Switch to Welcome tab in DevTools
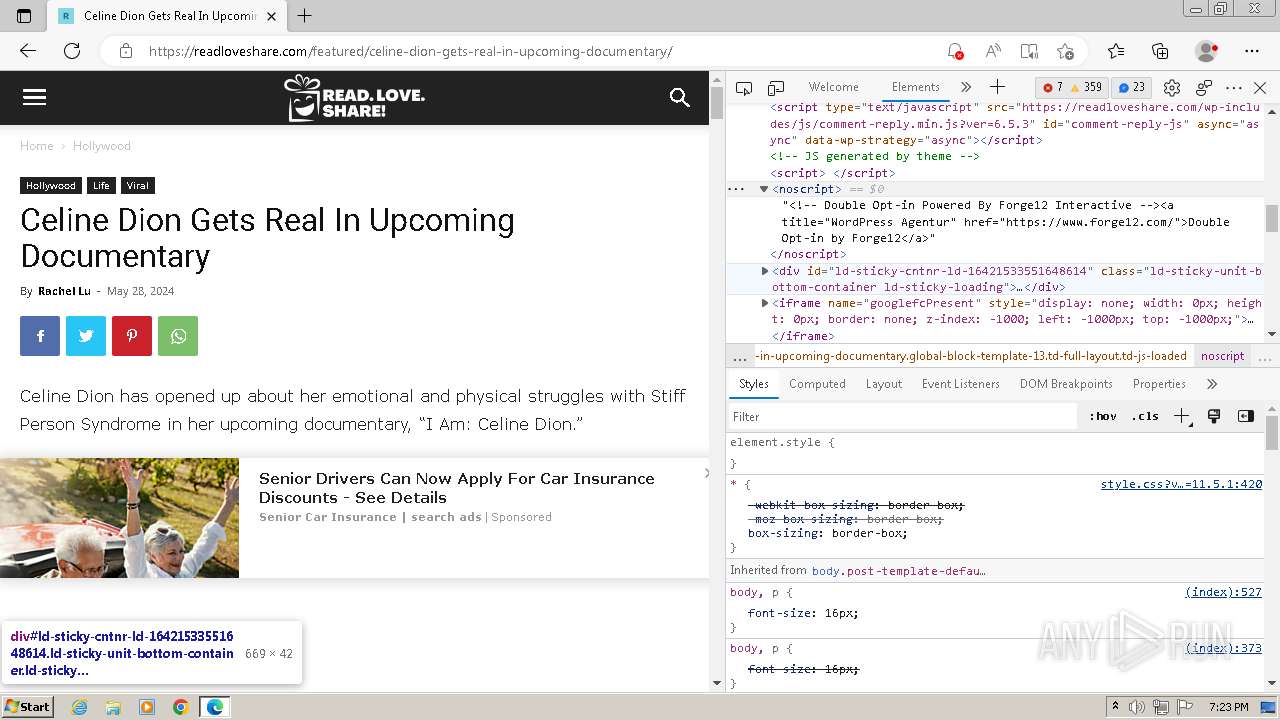The height and width of the screenshot is (720, 1280). pyautogui.click(x=833, y=87)
